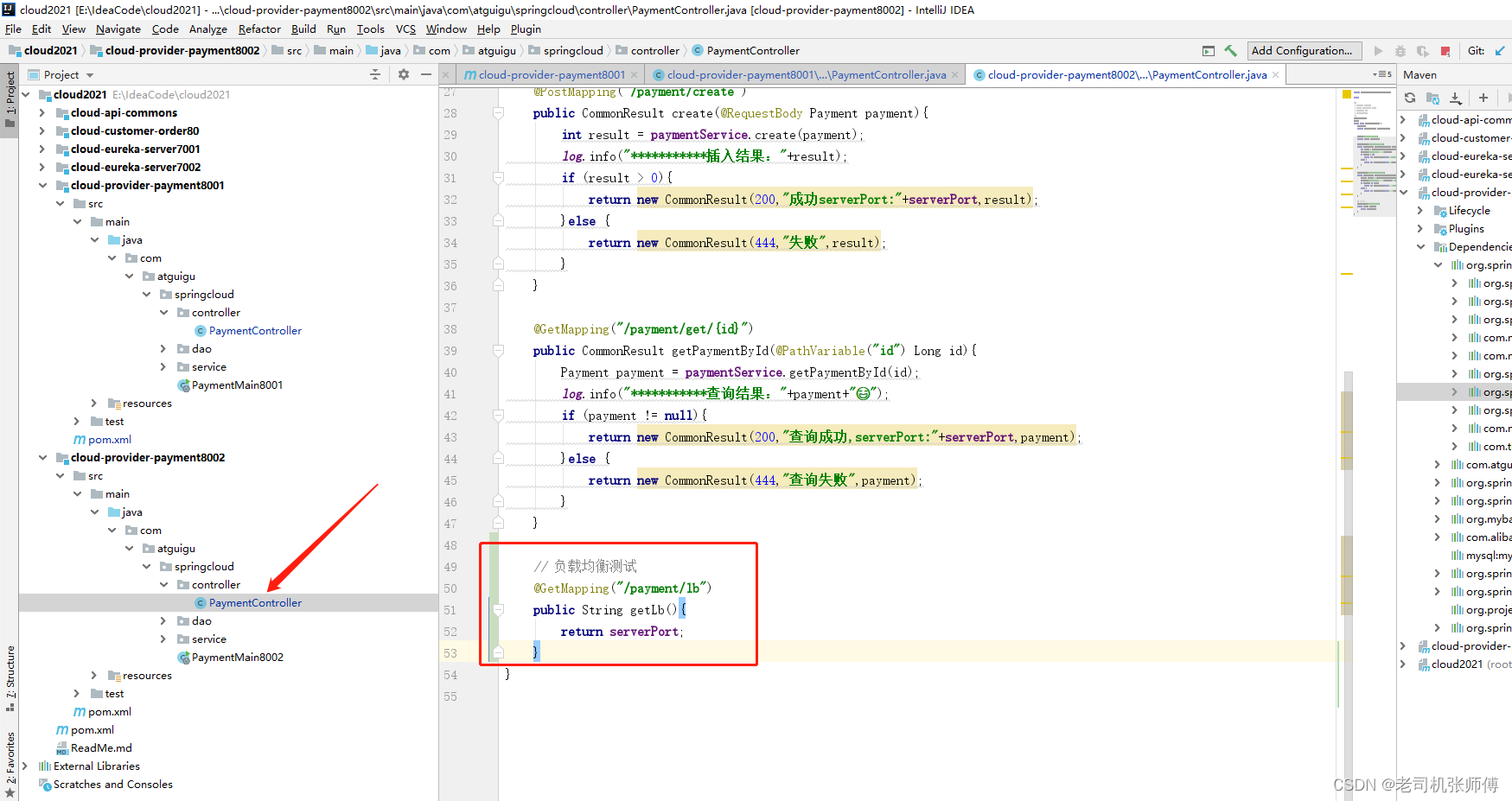The image size is (1512, 801).
Task: Expand dao folder under payment8002
Action: tap(163, 621)
